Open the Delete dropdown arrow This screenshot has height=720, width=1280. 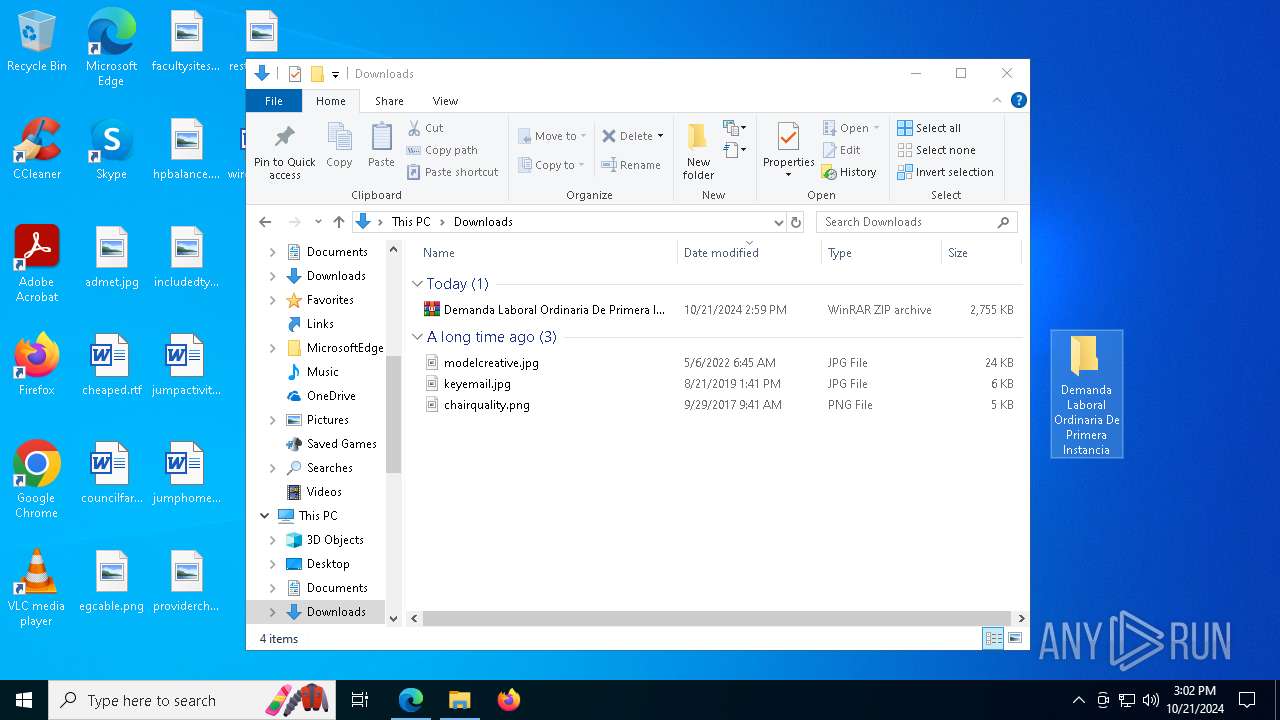coord(660,136)
